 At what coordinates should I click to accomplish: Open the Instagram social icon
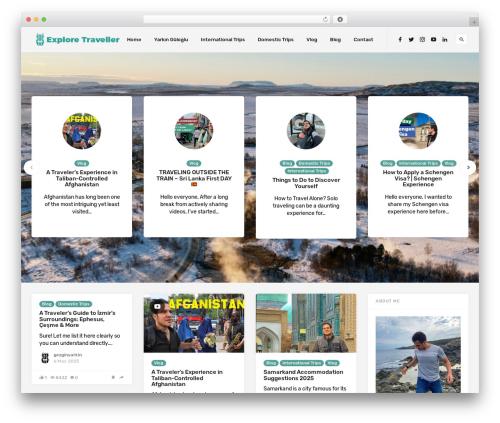click(x=422, y=39)
